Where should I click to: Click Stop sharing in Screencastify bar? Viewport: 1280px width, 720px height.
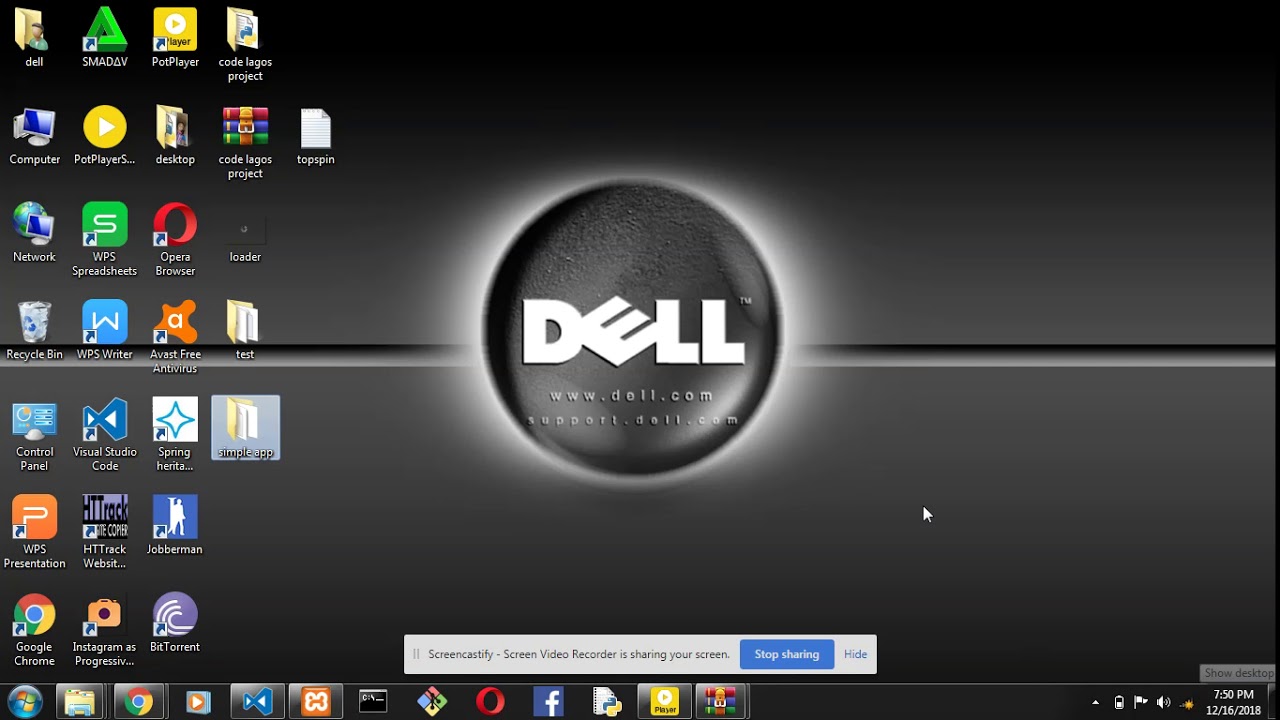(x=787, y=654)
